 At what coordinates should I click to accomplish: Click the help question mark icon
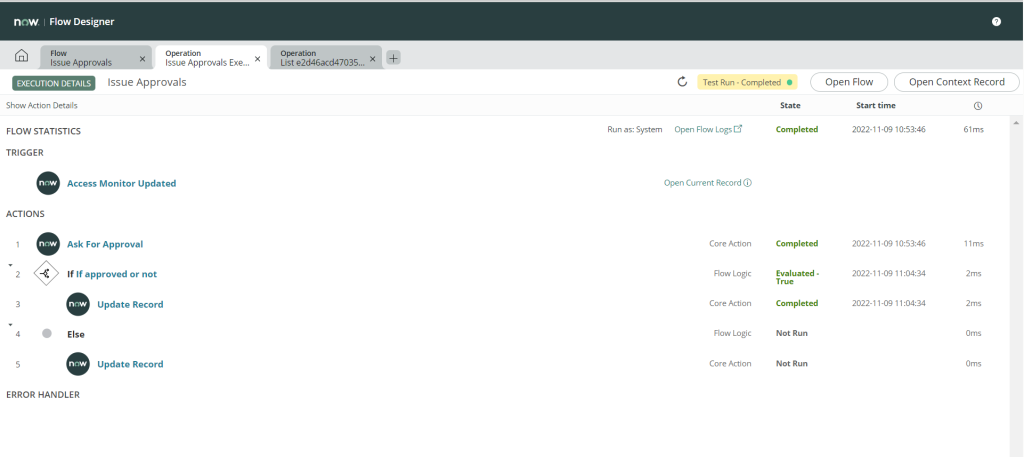tap(996, 21)
